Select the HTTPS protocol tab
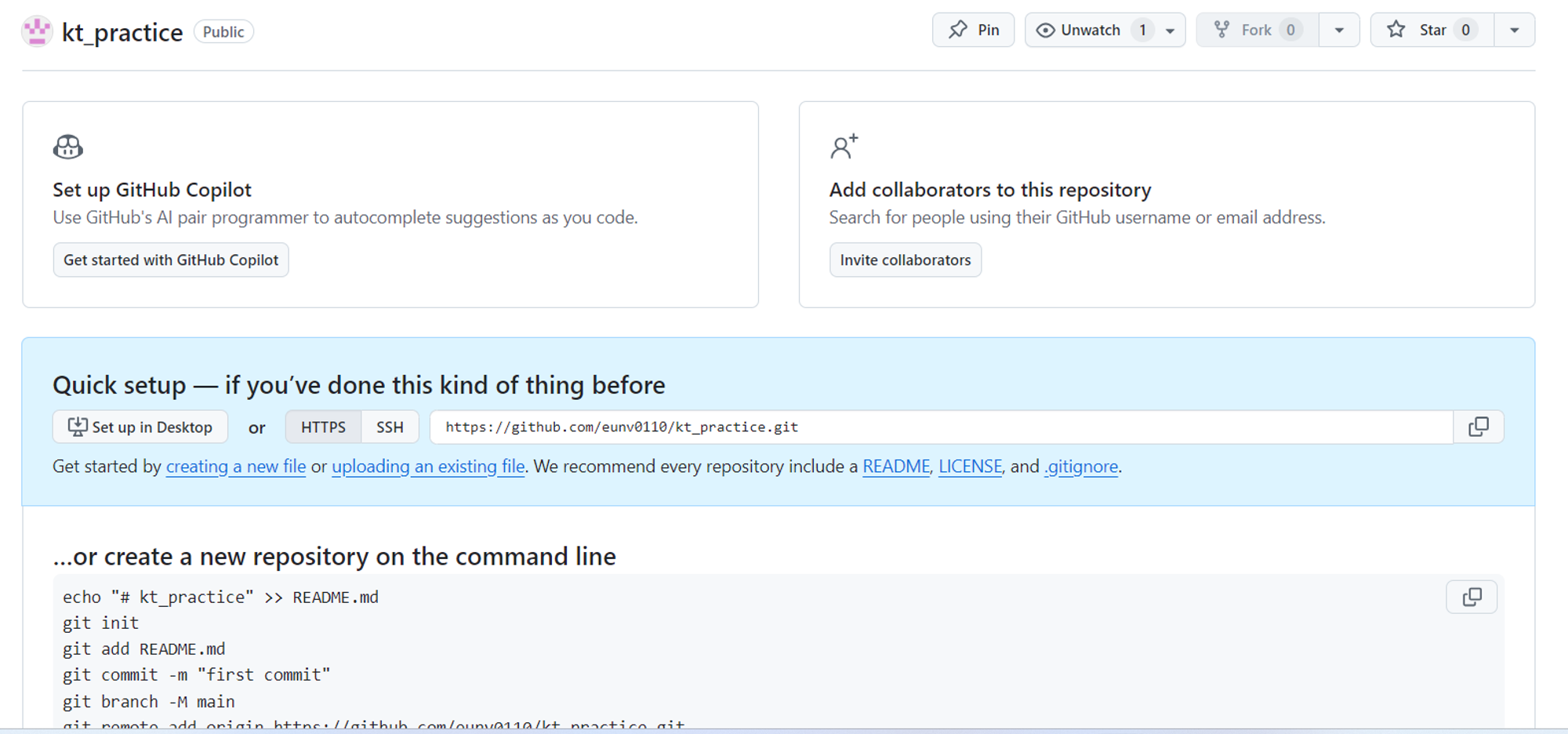 (323, 427)
